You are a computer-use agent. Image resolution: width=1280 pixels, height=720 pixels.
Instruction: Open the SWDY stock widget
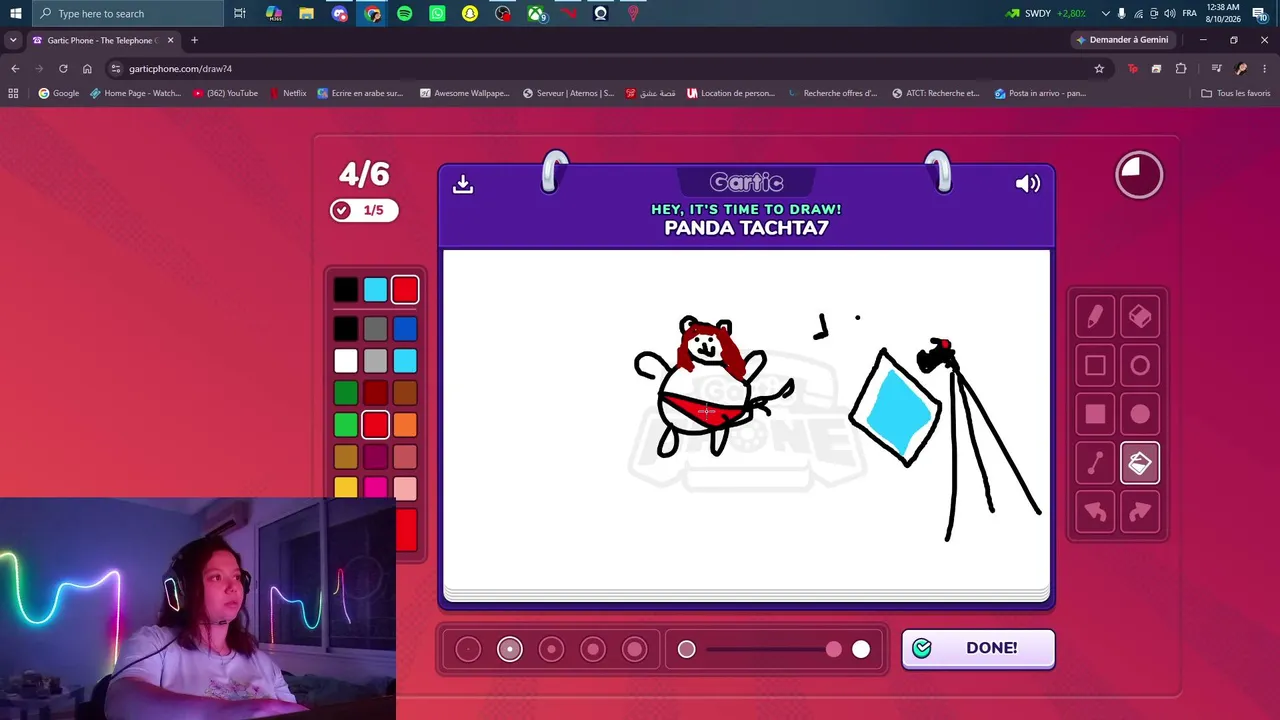pos(1046,13)
